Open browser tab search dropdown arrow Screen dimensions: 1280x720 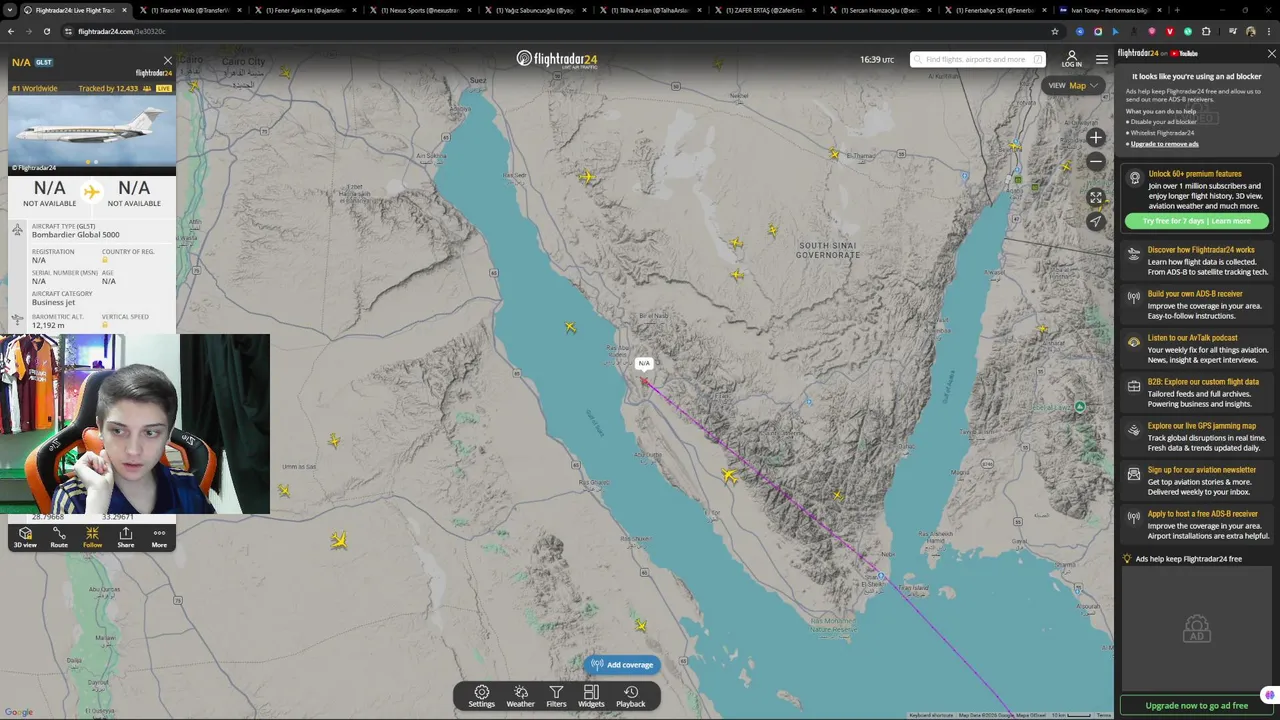[10, 10]
